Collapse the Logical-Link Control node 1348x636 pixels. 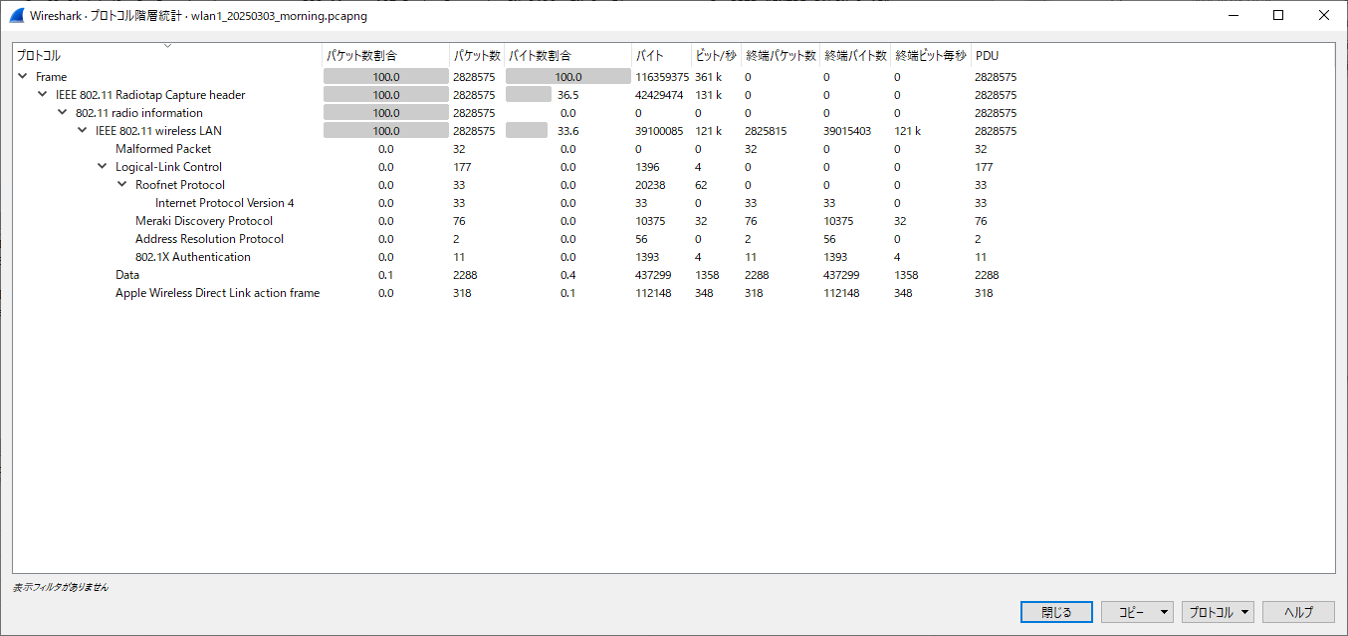102,167
